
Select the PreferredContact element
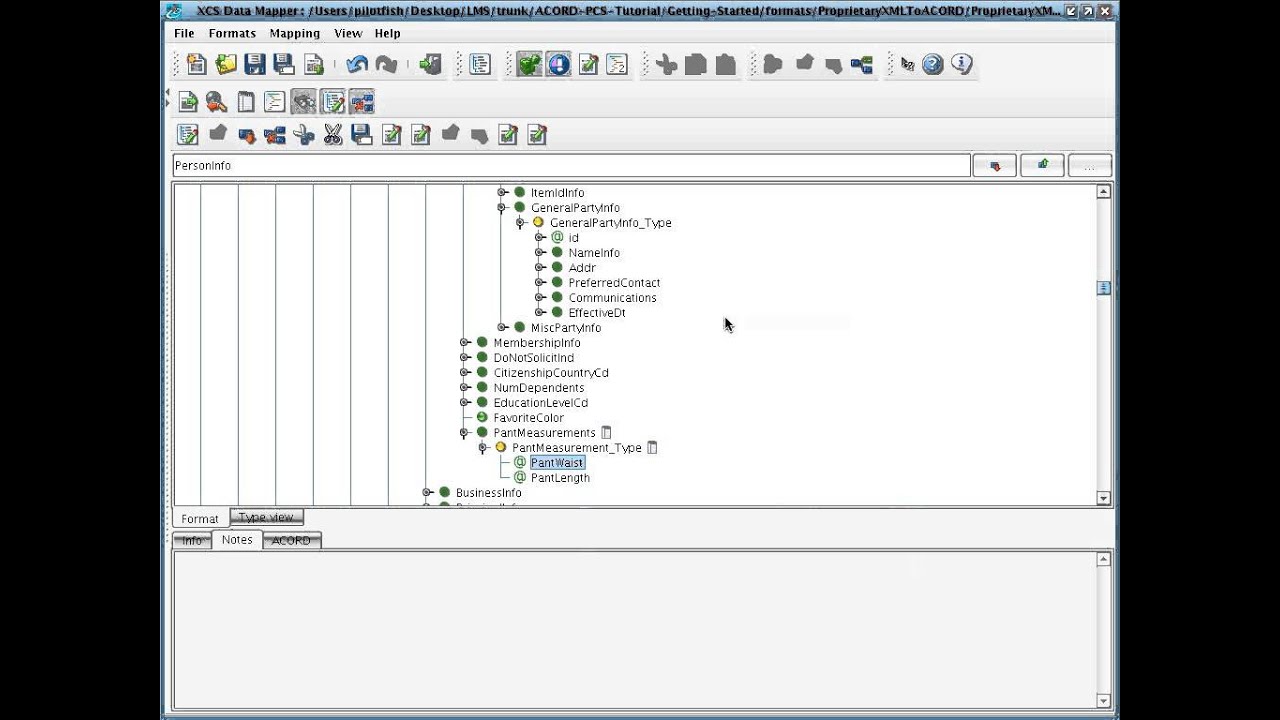click(614, 283)
